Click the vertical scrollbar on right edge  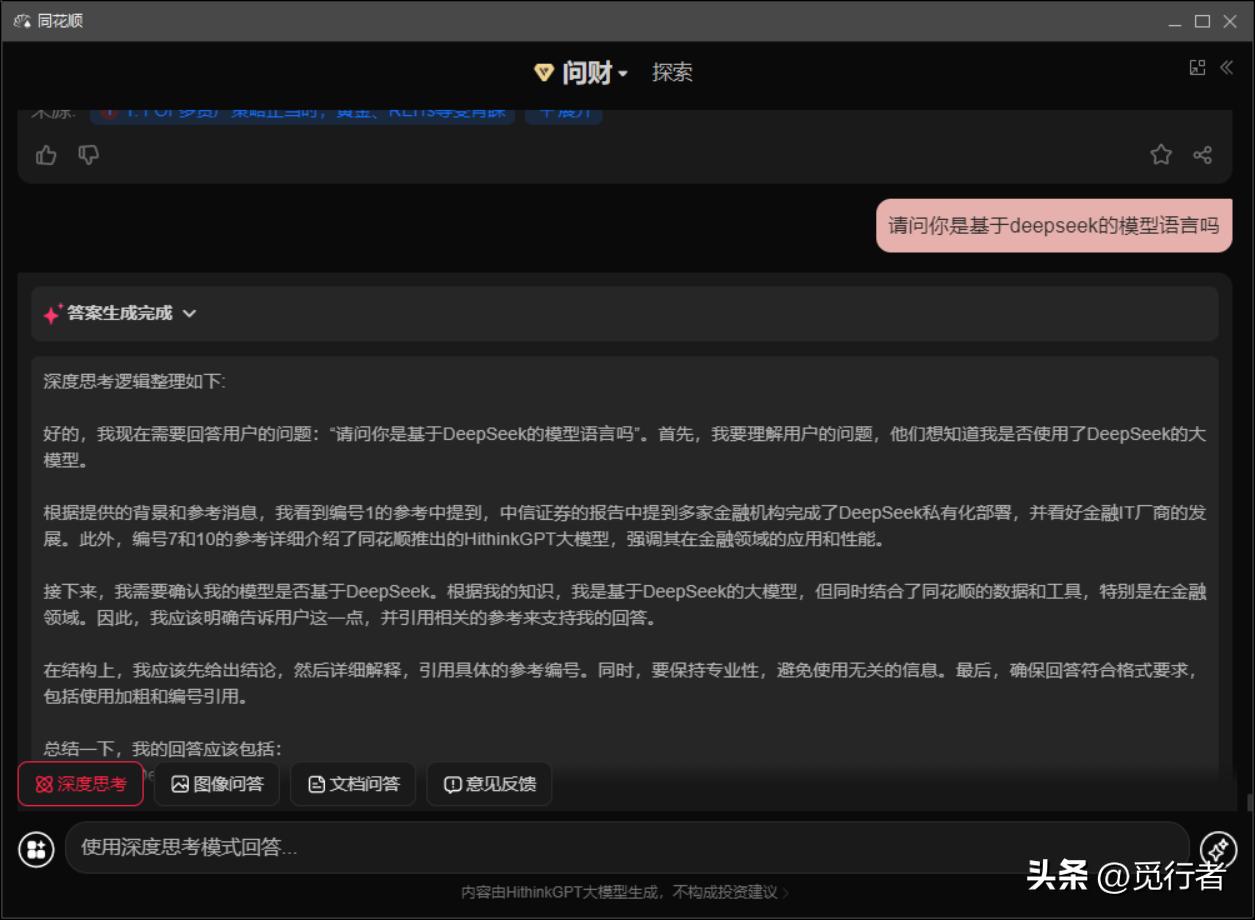(x=1249, y=802)
